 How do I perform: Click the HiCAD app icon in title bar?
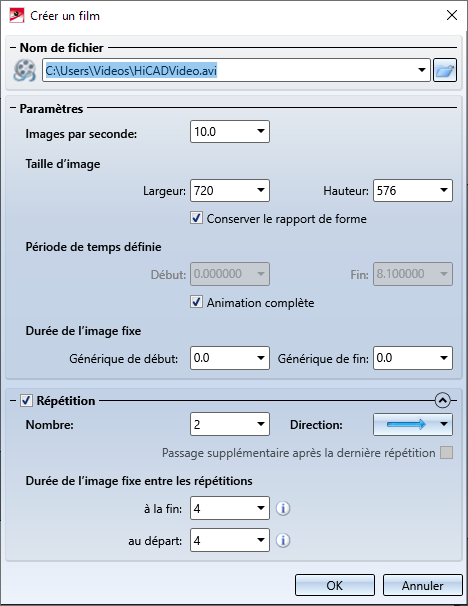pos(17,16)
